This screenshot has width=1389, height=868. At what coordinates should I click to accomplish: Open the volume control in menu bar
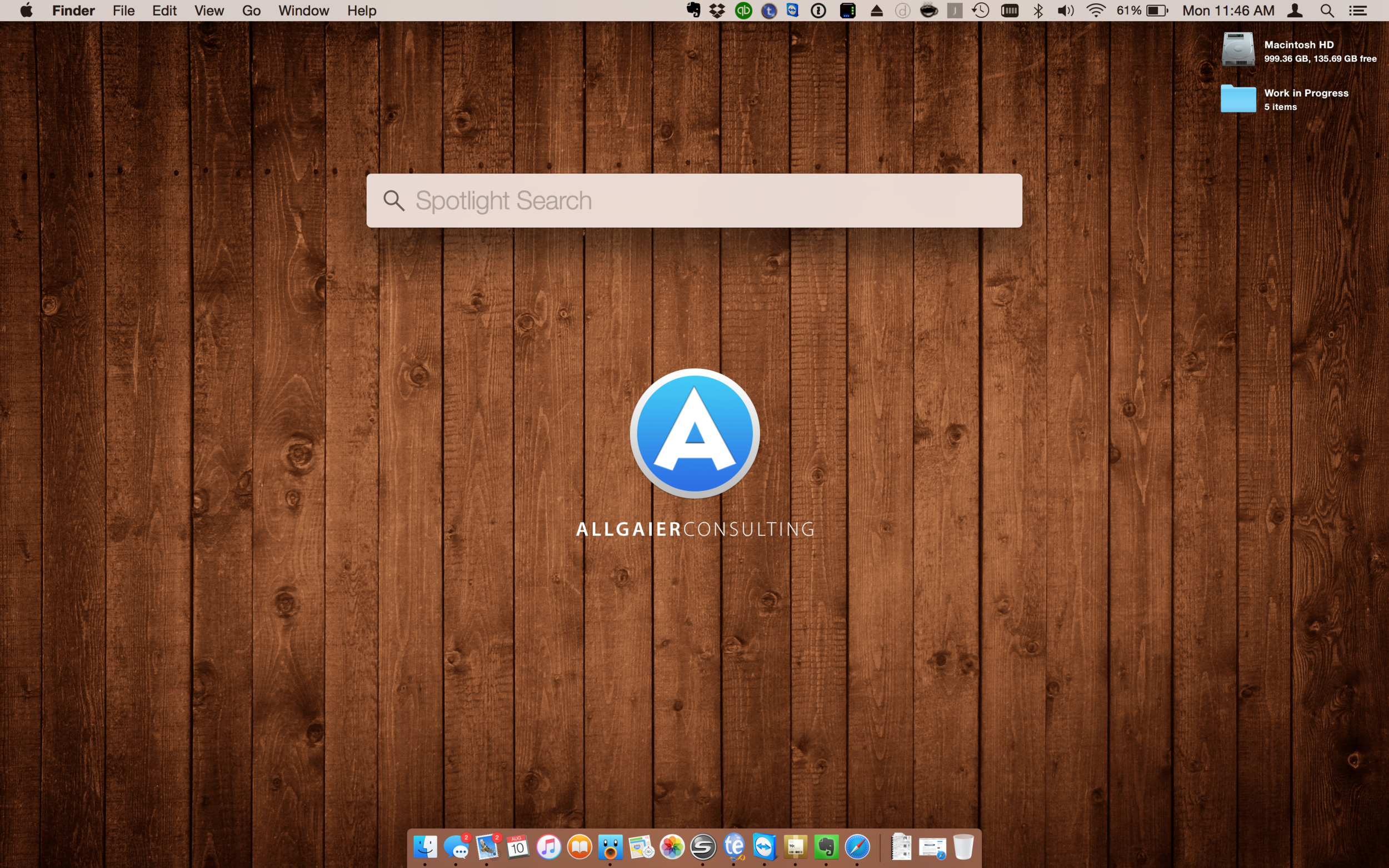point(1066,11)
